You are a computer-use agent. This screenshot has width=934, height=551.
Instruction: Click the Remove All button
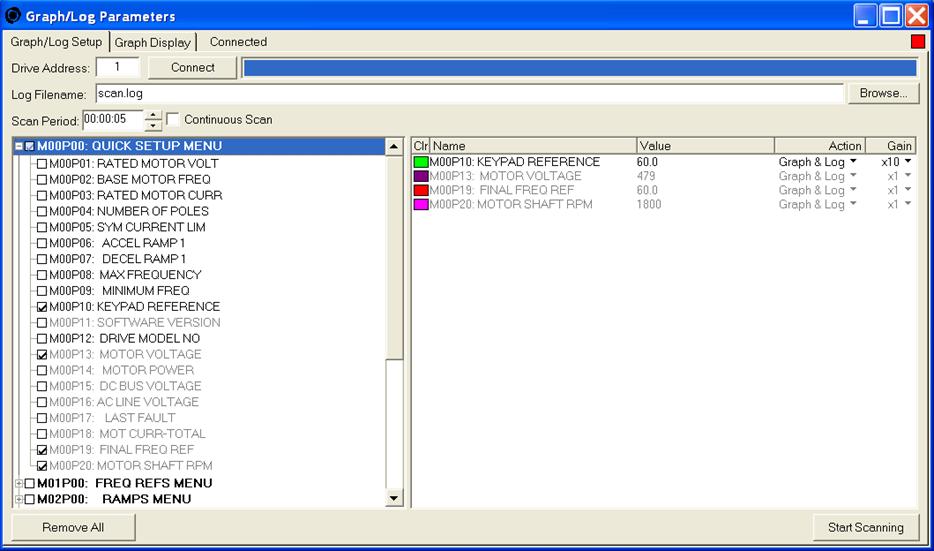tap(73, 527)
